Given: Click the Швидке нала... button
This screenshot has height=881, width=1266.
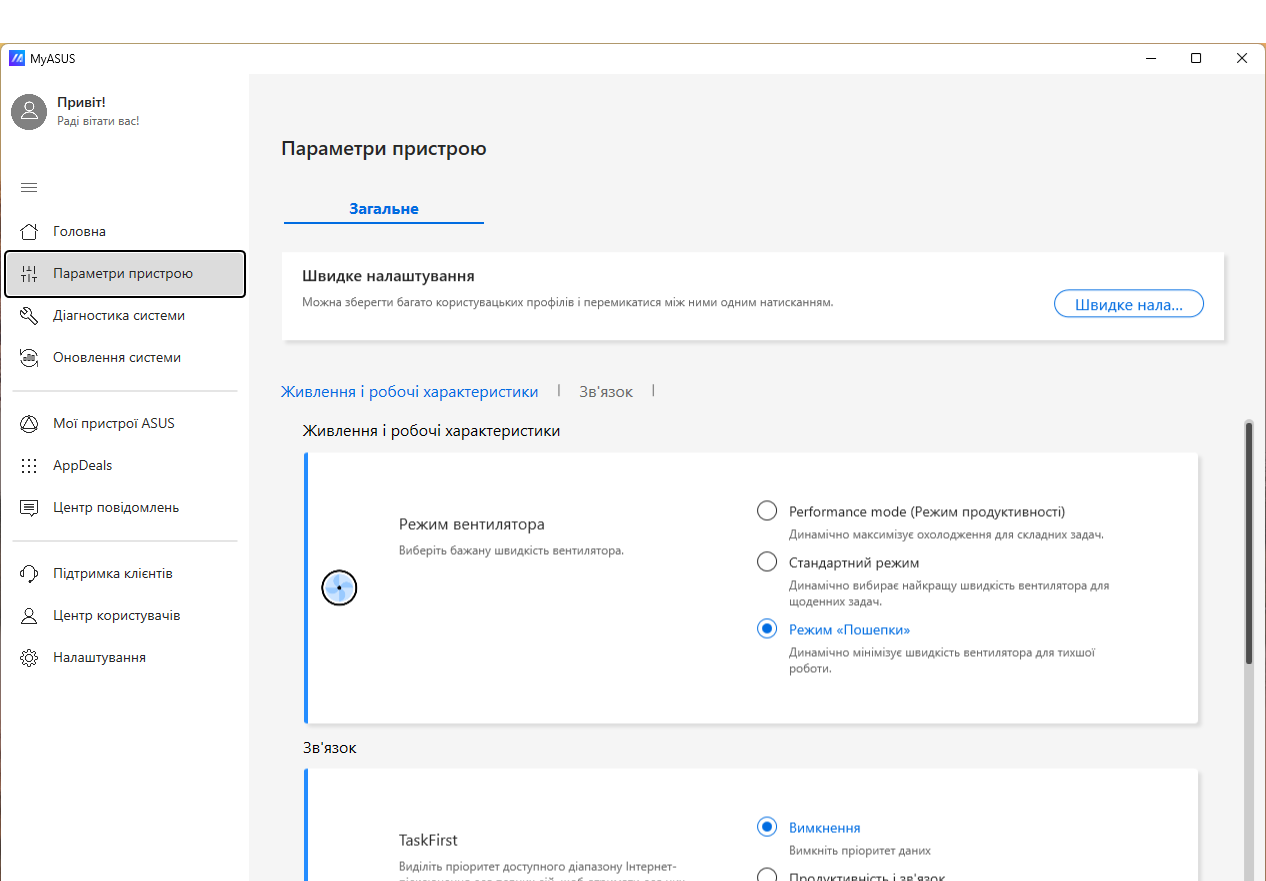Looking at the screenshot, I should 1128,305.
